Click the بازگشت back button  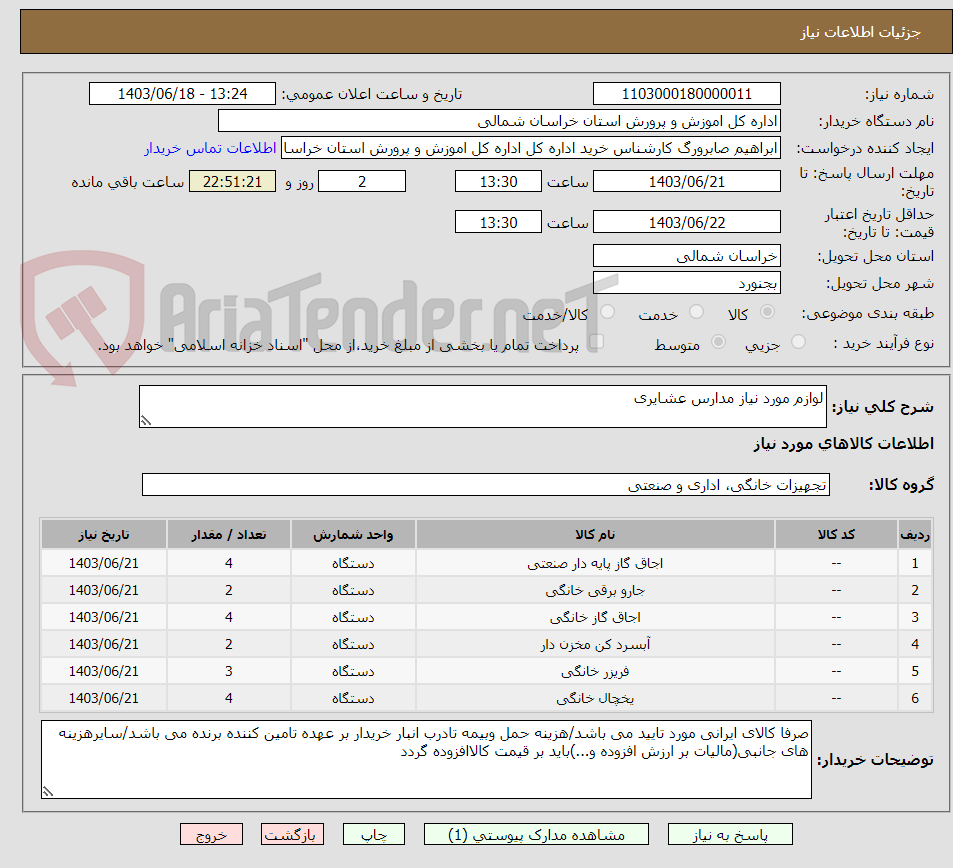point(292,835)
